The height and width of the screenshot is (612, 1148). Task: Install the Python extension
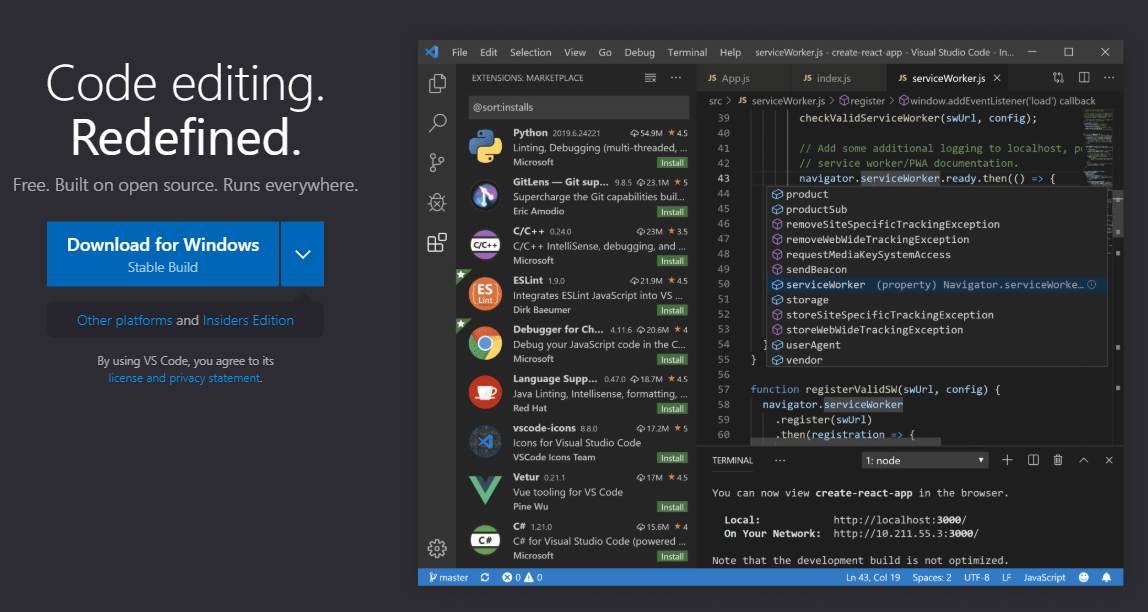click(x=672, y=162)
